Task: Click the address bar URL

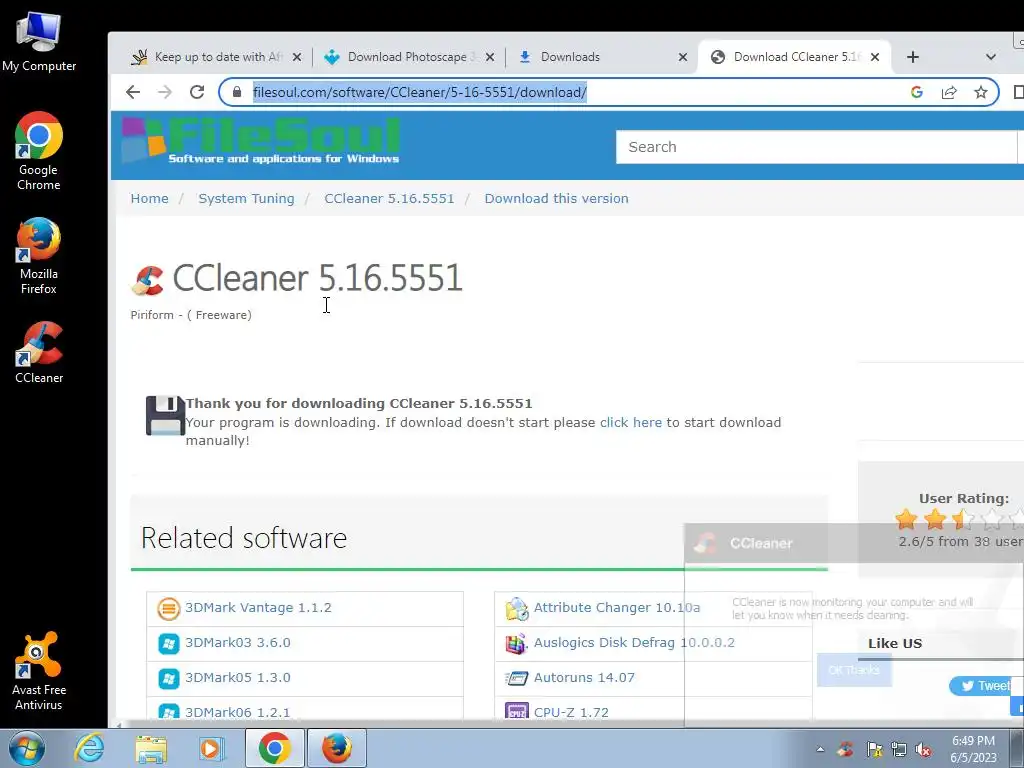Action: click(x=420, y=92)
